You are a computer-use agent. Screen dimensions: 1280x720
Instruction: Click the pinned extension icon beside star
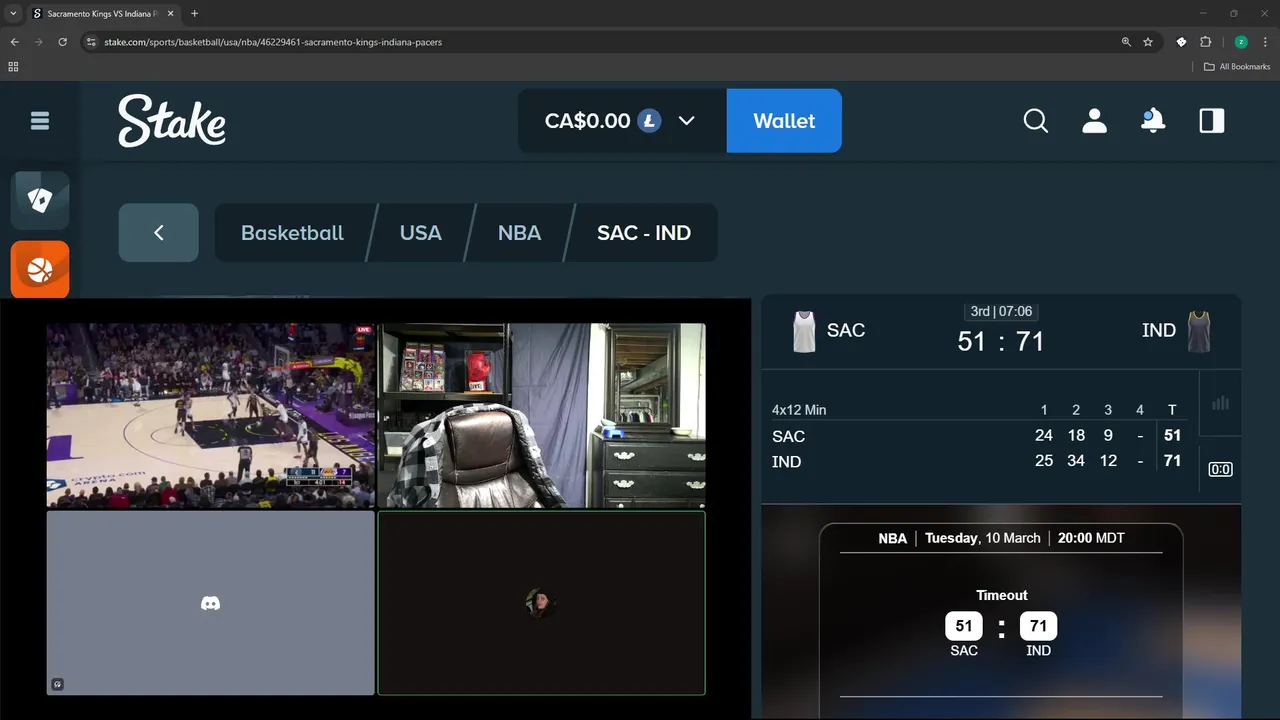pos(1181,42)
